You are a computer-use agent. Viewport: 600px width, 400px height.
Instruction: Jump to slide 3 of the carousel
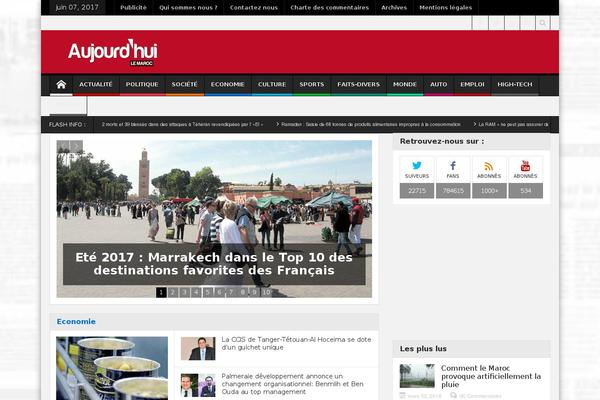click(x=184, y=292)
